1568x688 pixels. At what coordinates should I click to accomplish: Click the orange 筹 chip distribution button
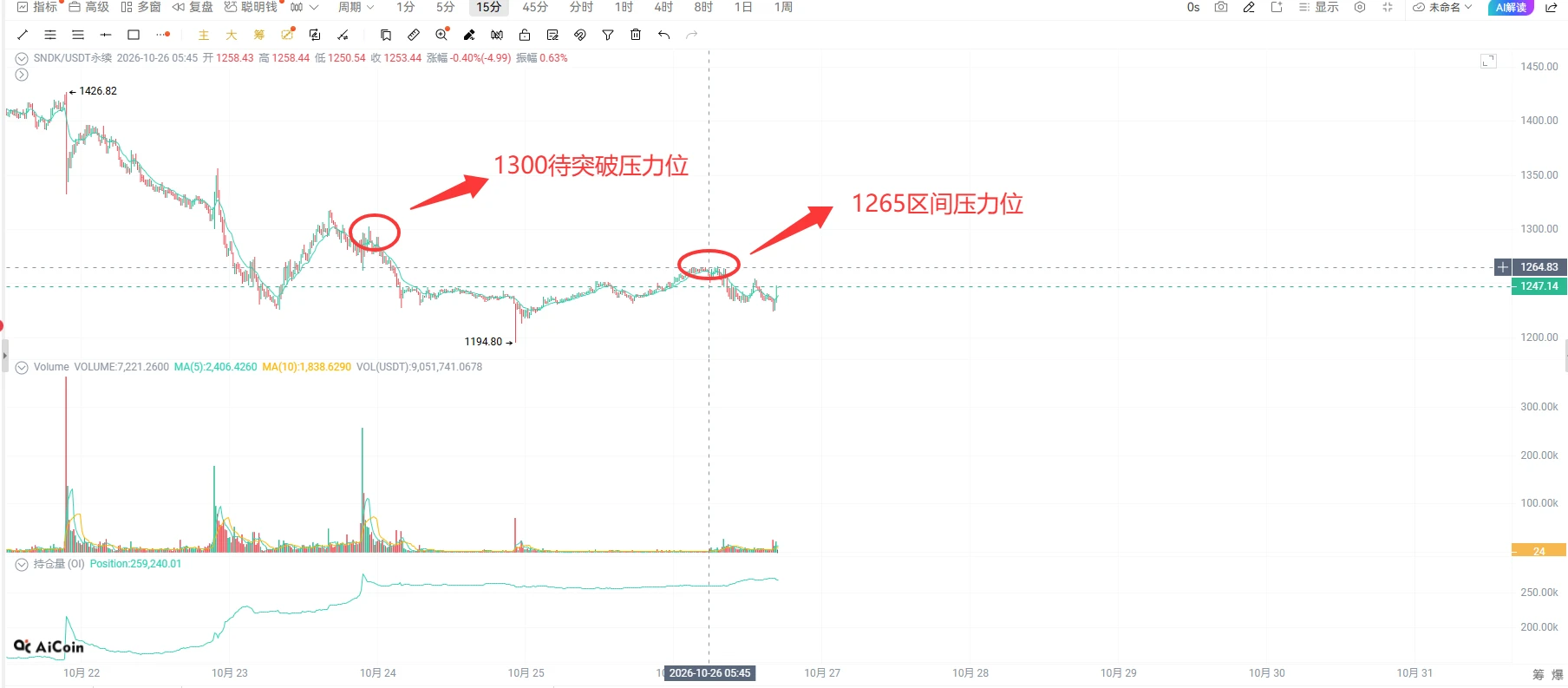pos(259,35)
